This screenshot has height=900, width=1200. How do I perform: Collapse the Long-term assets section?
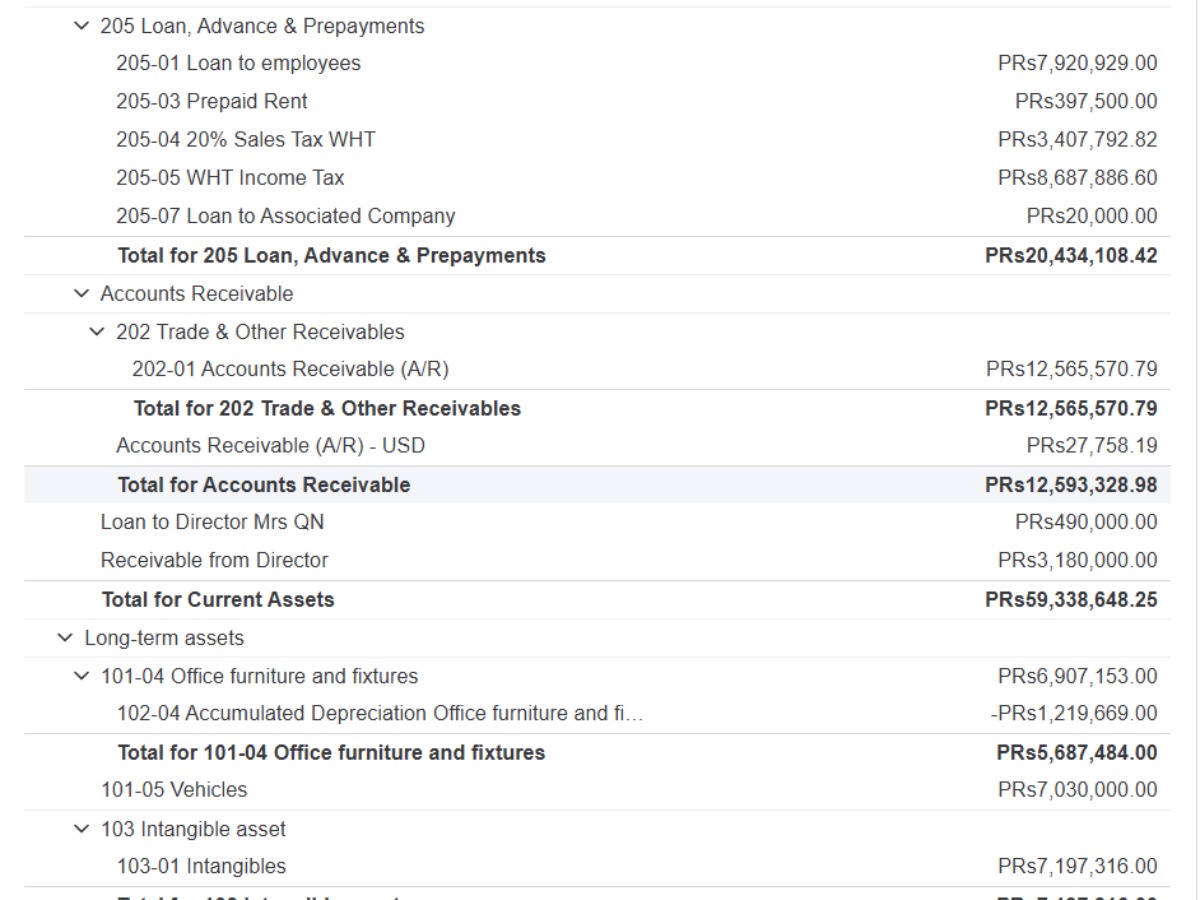click(x=65, y=638)
